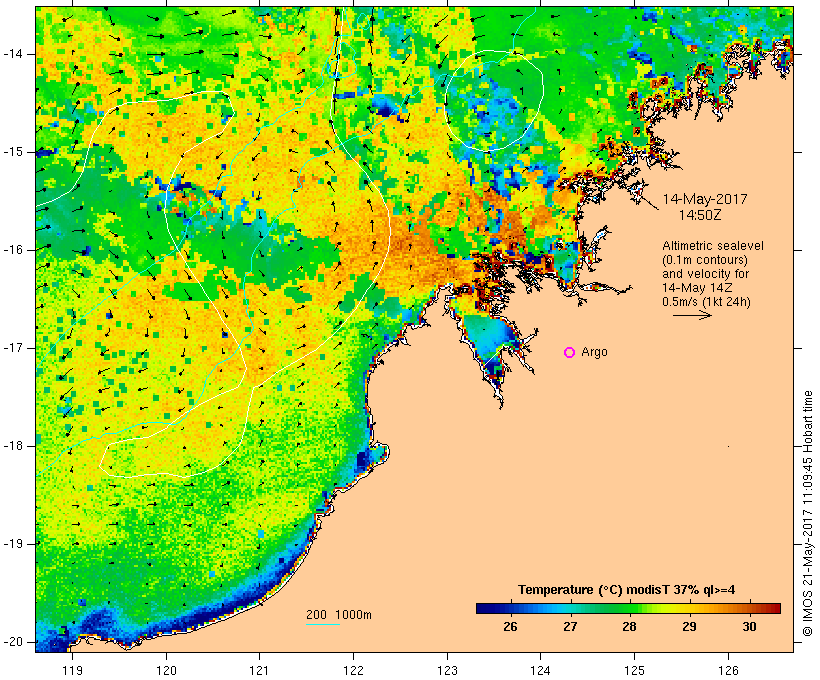The height and width of the screenshot is (680, 820).
Task: Click latitude axis label -20
Action: pos(13,642)
